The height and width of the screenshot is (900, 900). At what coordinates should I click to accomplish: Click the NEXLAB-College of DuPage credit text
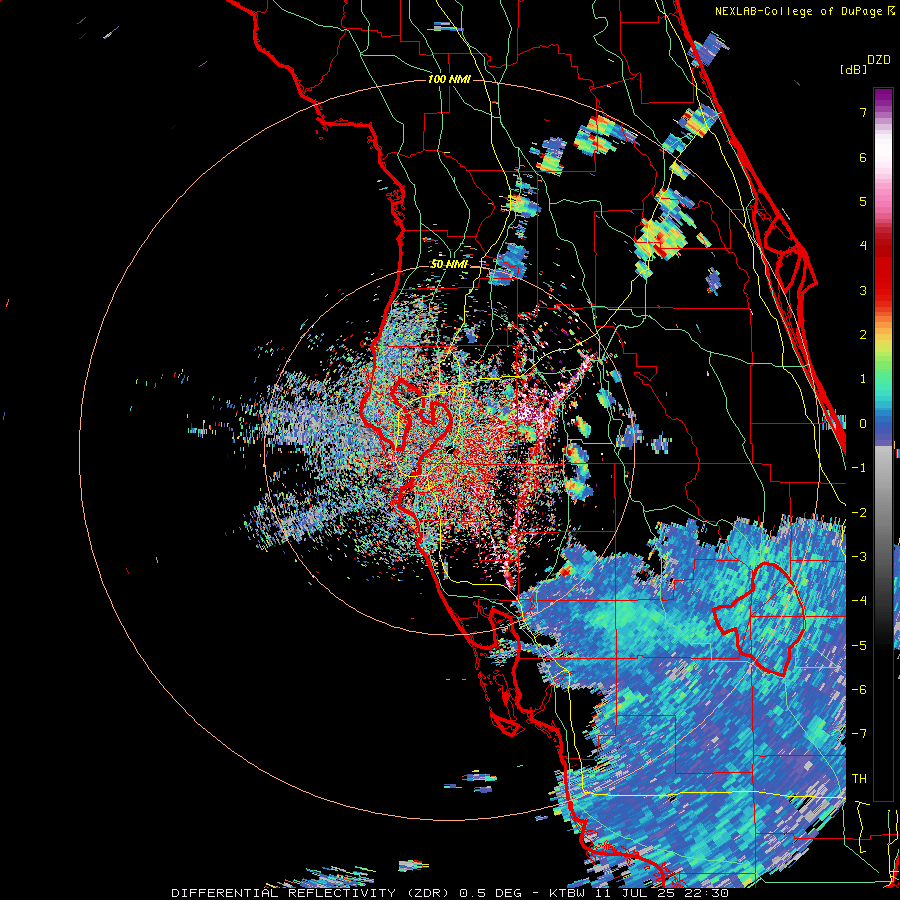click(x=798, y=11)
